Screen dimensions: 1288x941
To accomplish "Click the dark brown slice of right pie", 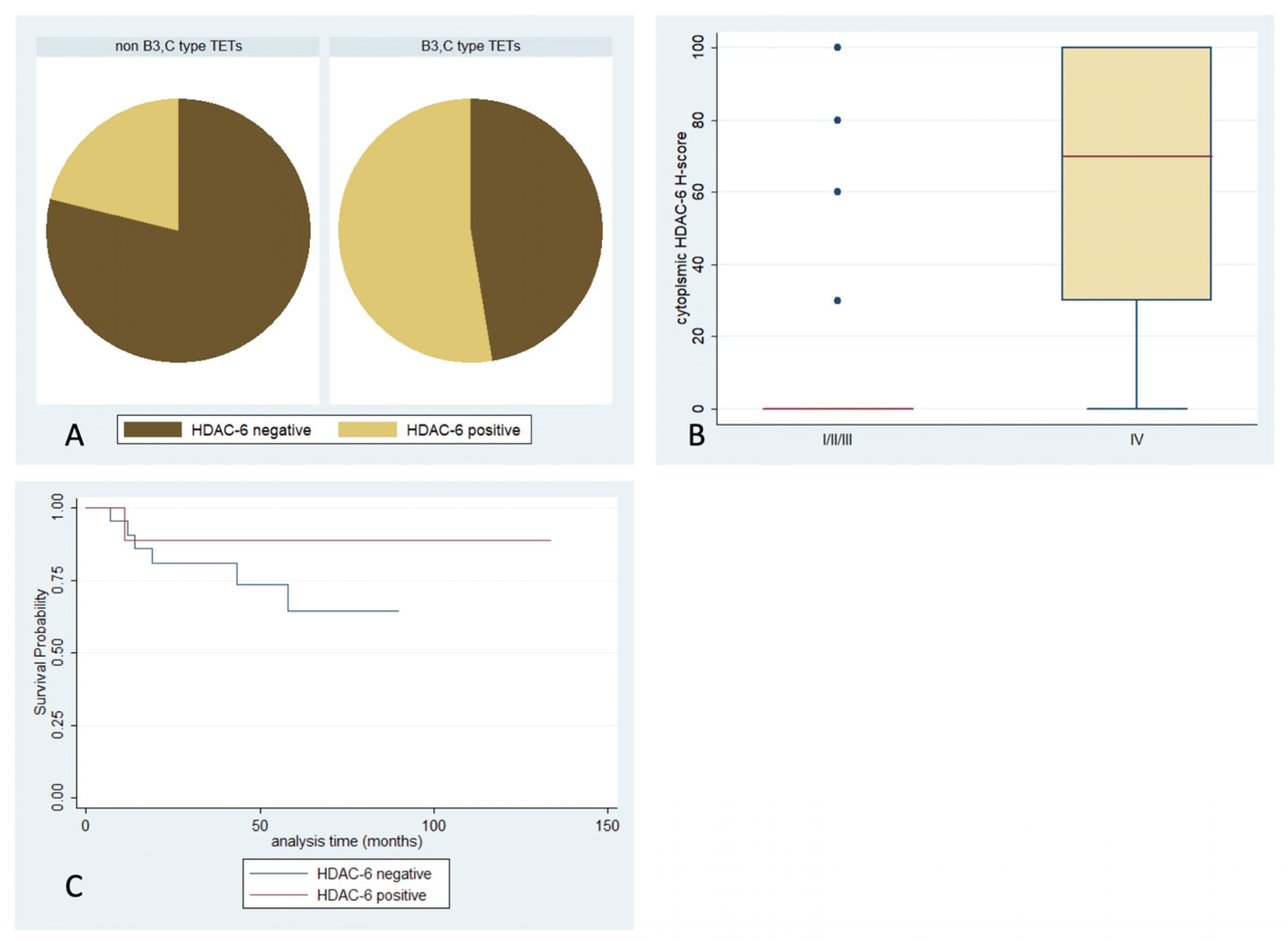I will (535, 228).
